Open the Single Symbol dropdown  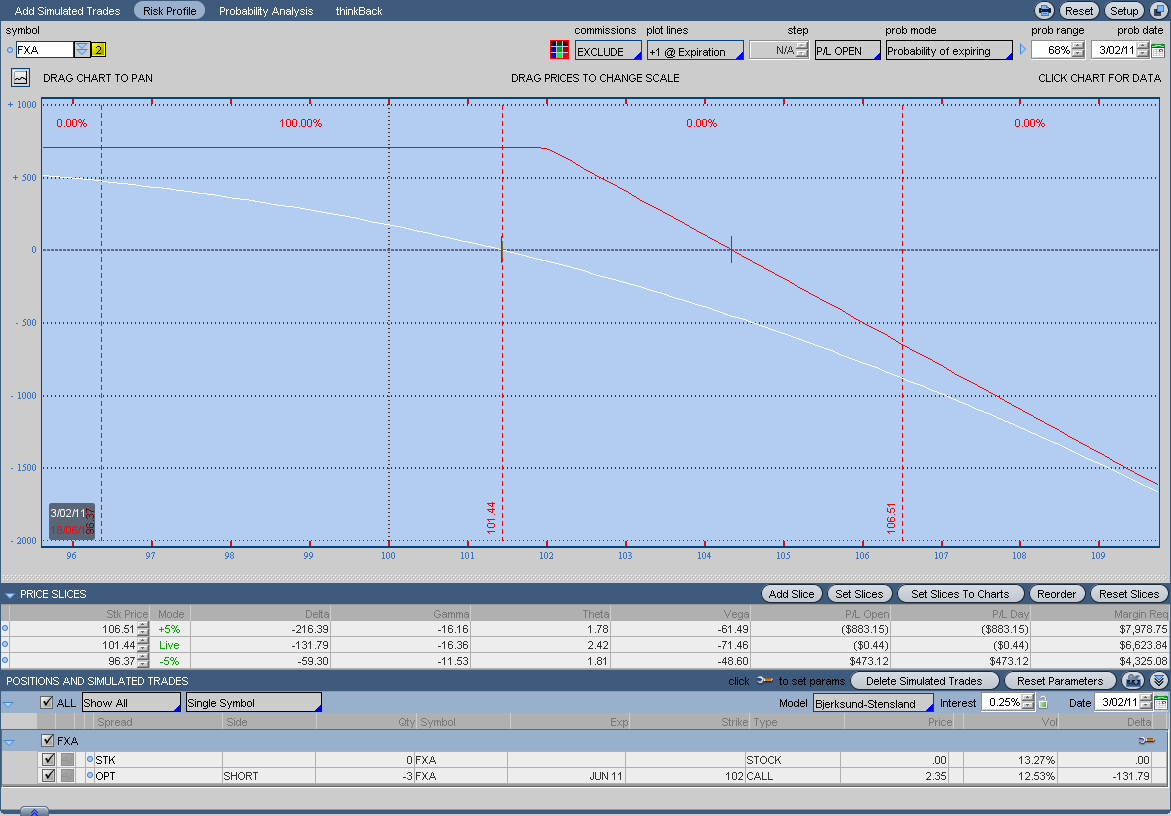click(x=254, y=703)
